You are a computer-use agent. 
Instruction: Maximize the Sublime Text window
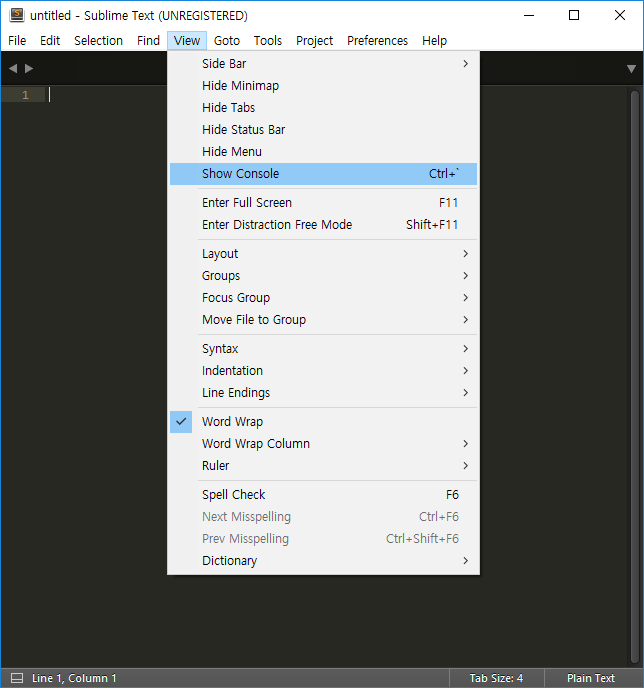574,15
